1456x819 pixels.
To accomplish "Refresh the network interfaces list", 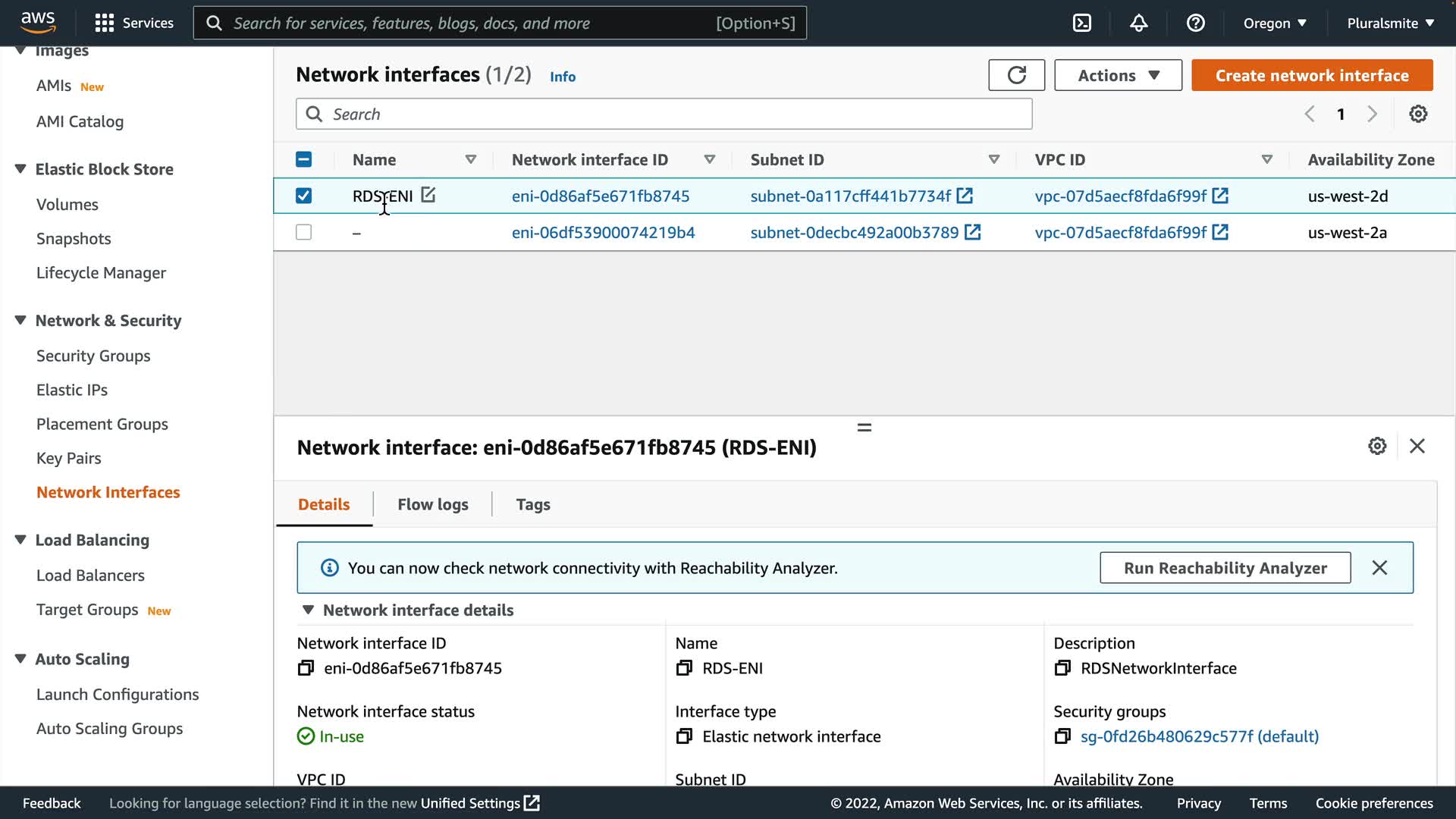I will point(1016,75).
